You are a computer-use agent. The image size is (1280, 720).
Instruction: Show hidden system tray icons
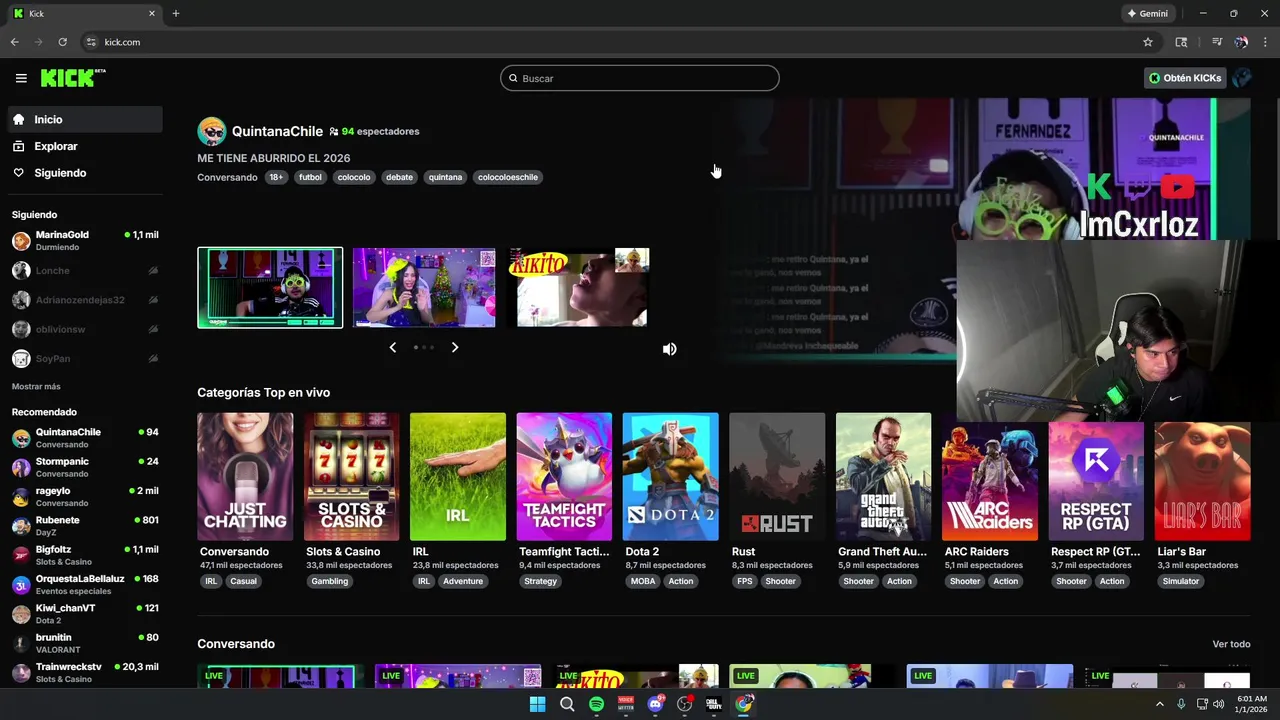[x=1160, y=704]
